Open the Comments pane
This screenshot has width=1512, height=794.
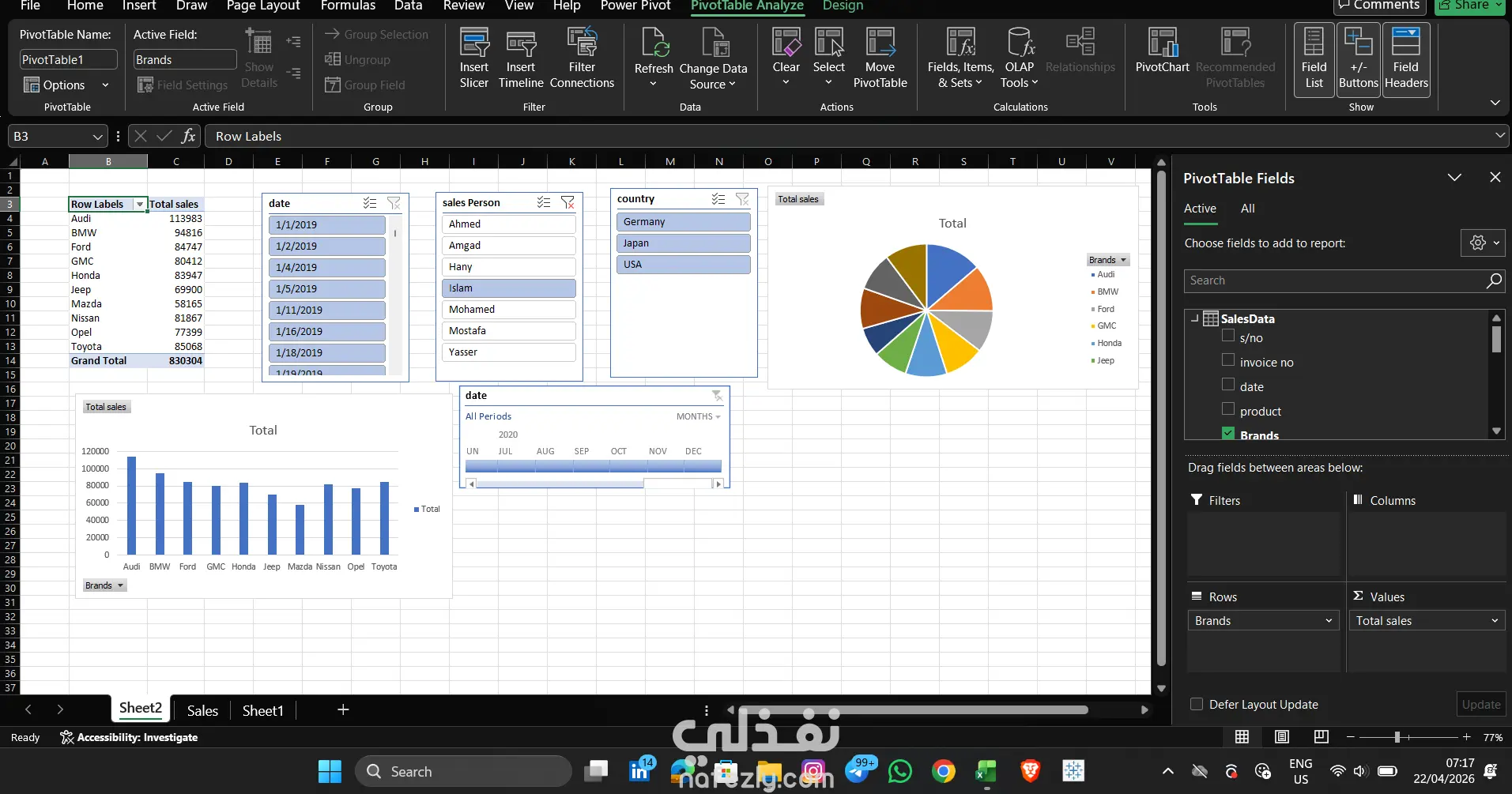(1379, 6)
